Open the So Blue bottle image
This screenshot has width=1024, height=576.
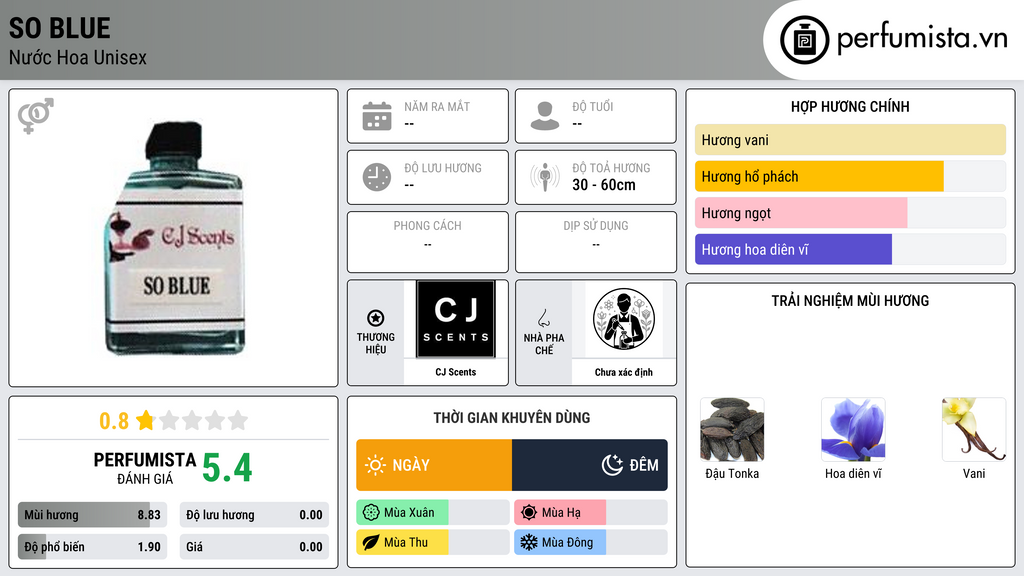click(x=175, y=238)
